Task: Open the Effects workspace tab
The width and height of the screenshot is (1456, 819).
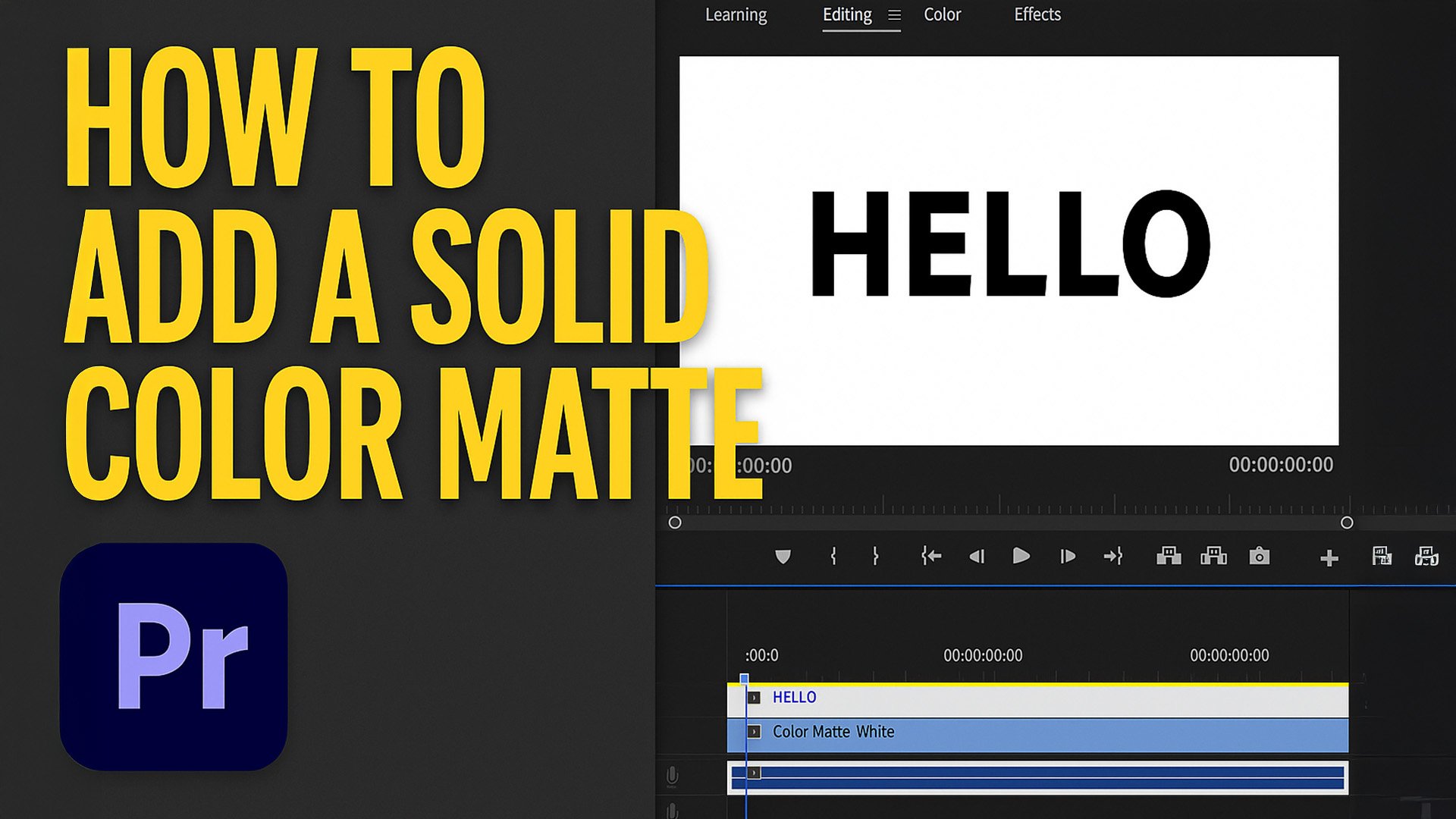Action: pyautogui.click(x=1037, y=14)
